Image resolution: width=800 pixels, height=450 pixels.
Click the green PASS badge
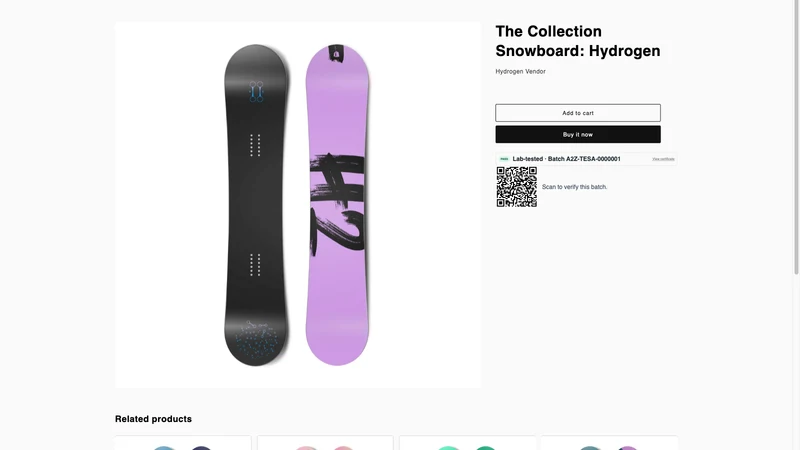click(504, 159)
